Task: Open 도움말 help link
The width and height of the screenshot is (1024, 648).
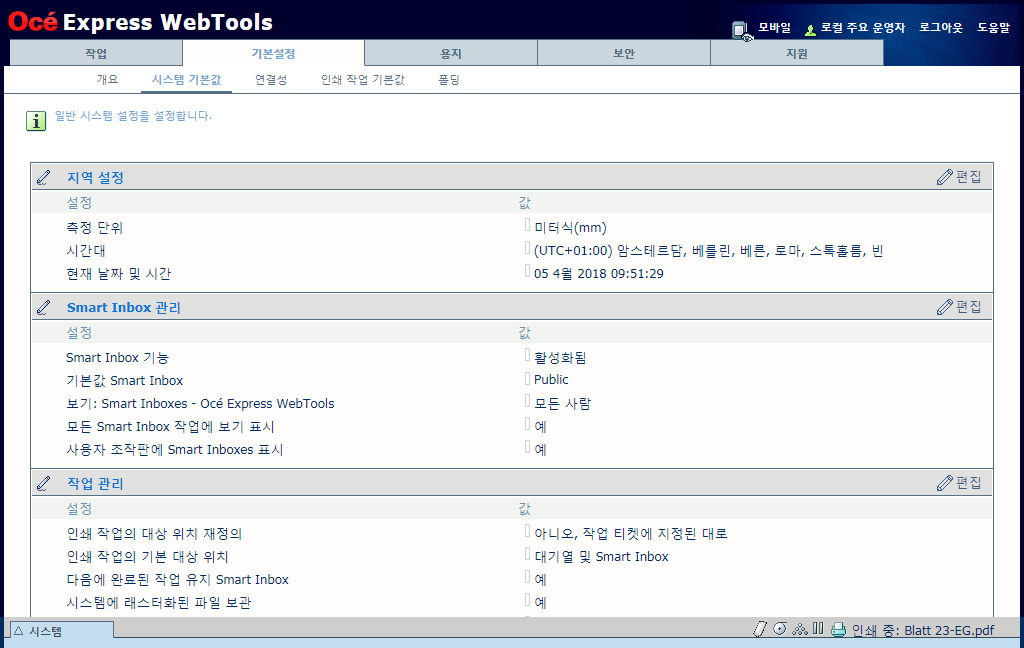Action: pyautogui.click(x=993, y=27)
